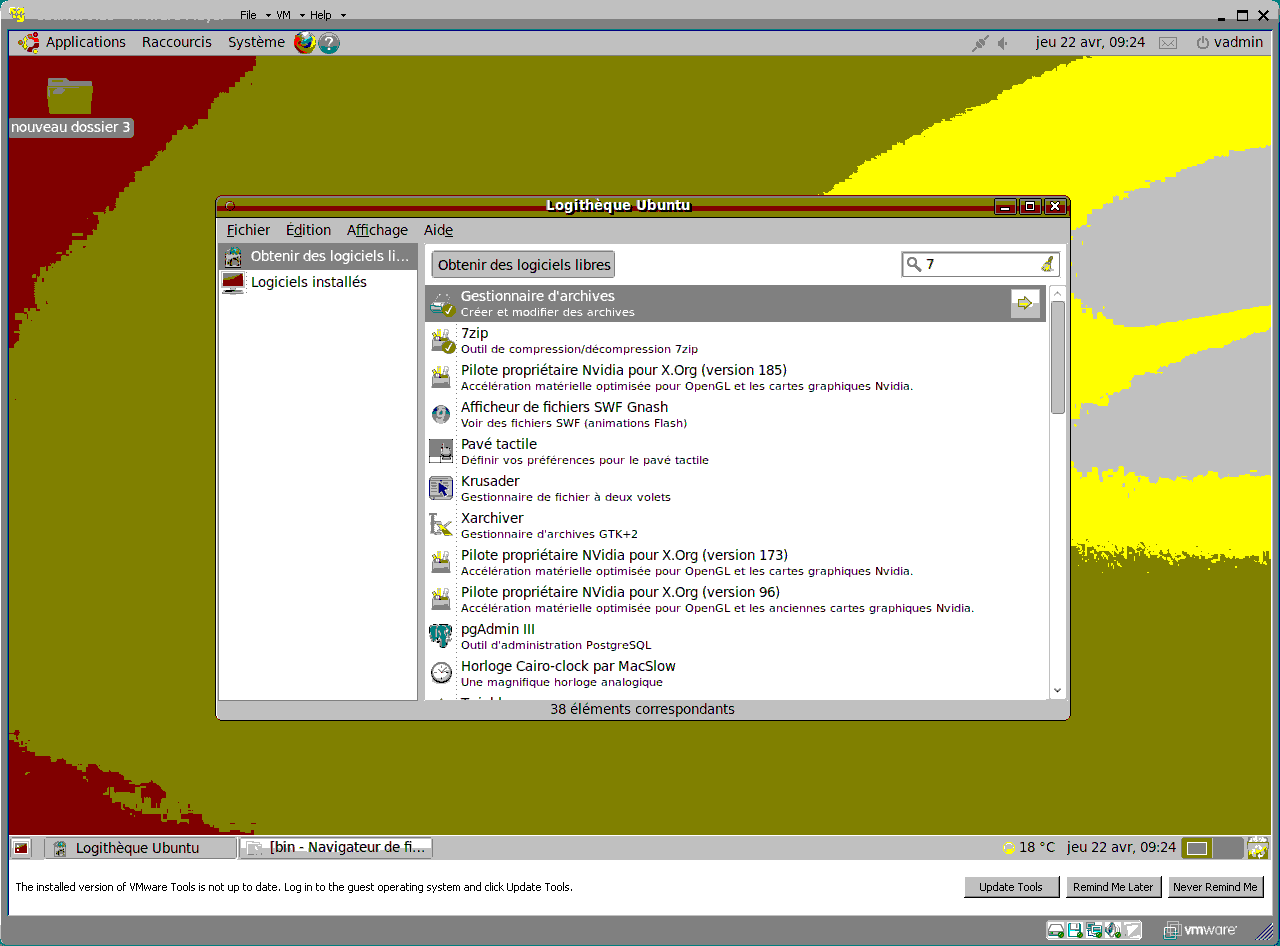Click the 7zip package icon
This screenshot has width=1280, height=946.
coord(441,341)
